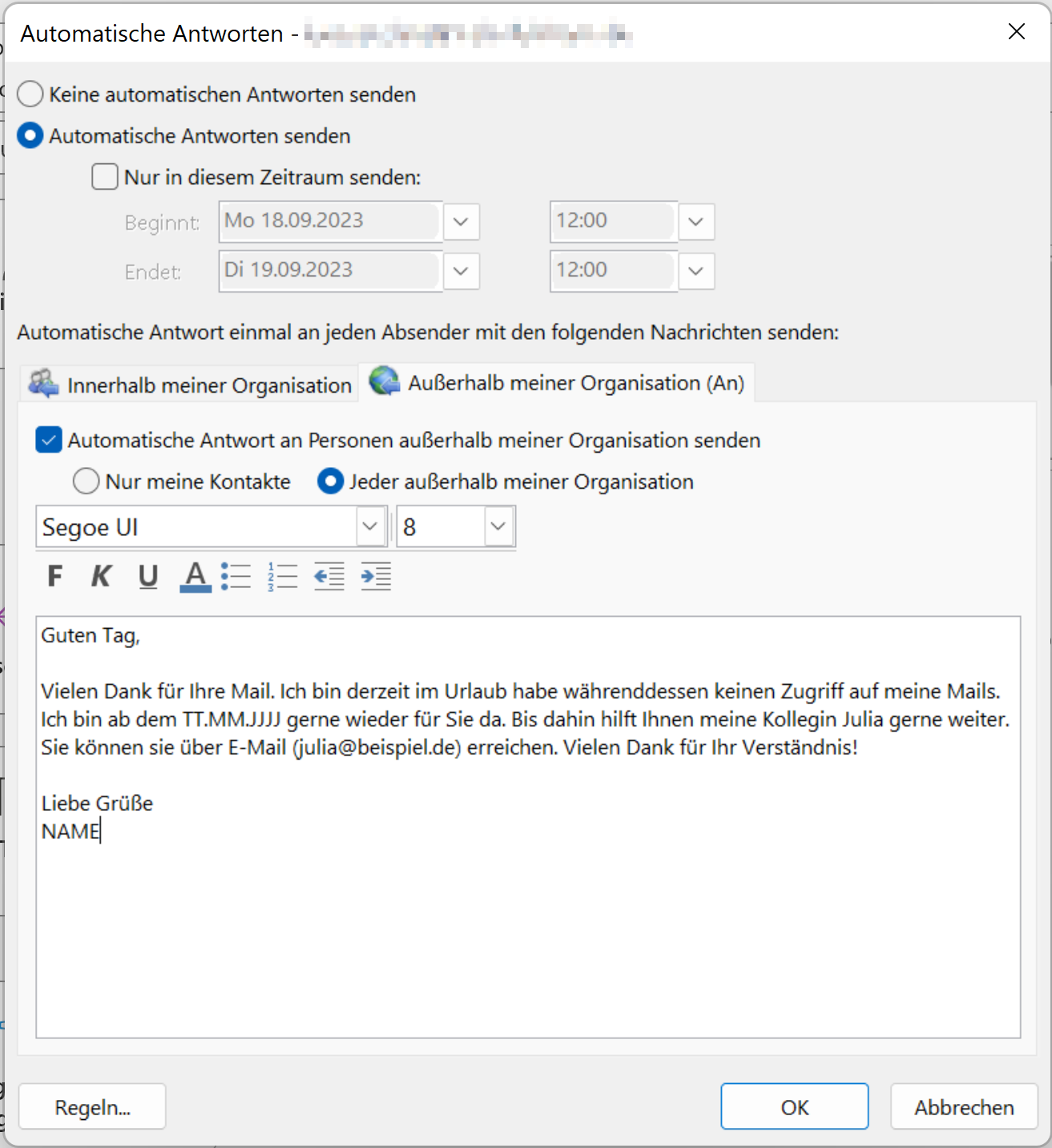The height and width of the screenshot is (1148, 1052).
Task: Open the font color picker
Action: pyautogui.click(x=195, y=575)
